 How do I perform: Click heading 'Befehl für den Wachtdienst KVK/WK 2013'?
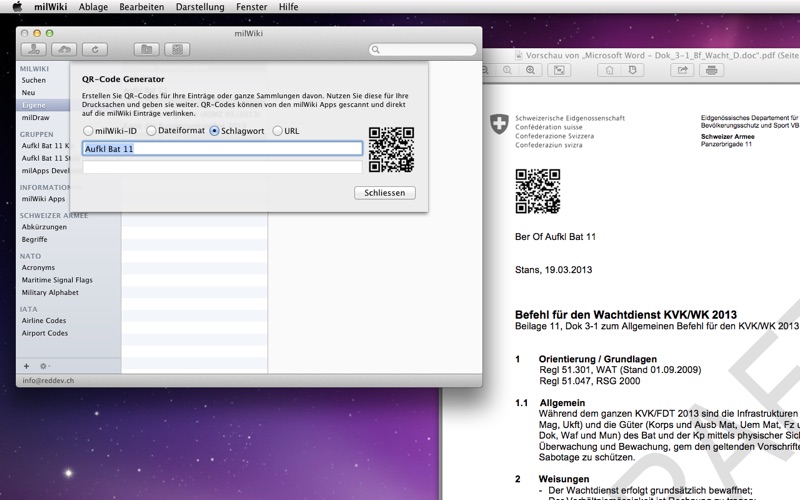point(626,314)
